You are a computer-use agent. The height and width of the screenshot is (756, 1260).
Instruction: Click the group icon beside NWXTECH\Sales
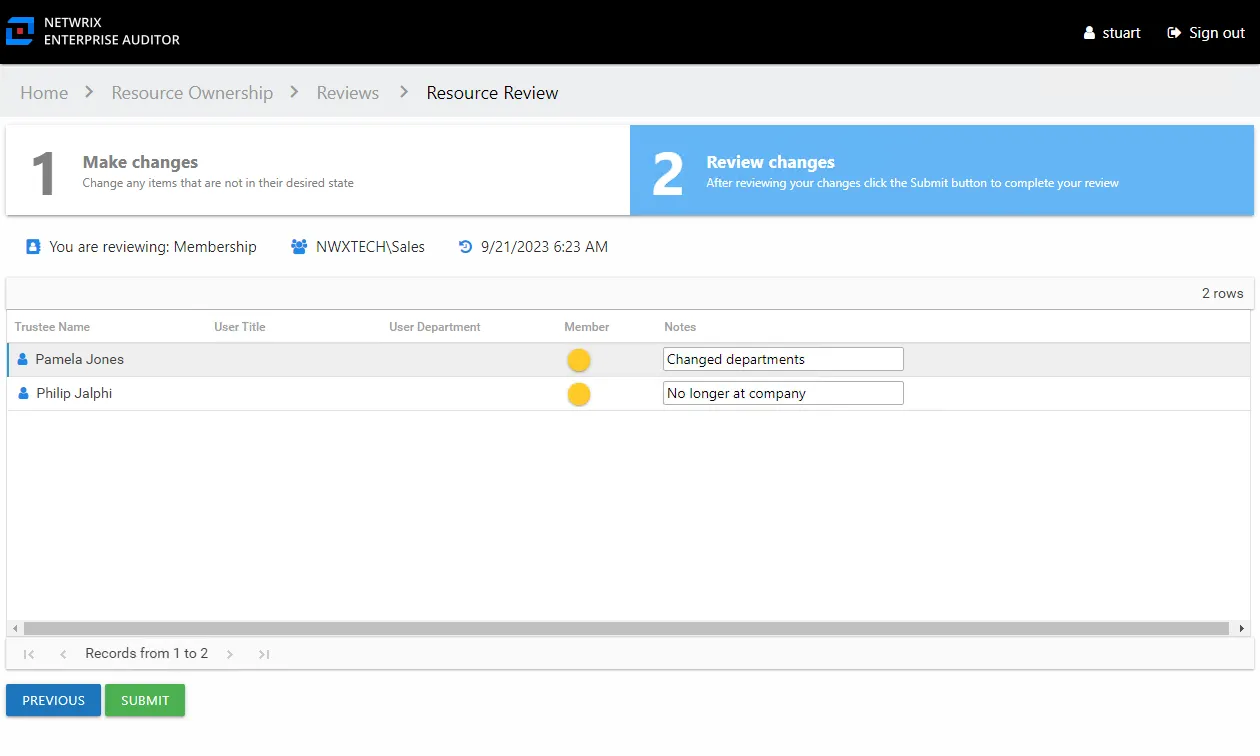pyautogui.click(x=299, y=246)
